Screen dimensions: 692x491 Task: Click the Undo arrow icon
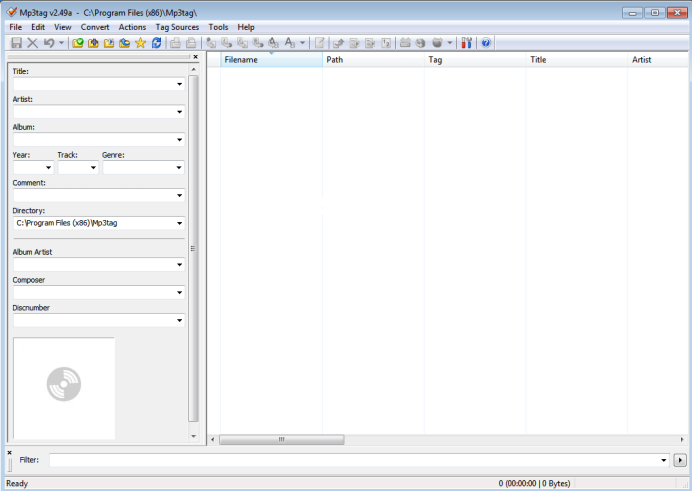pos(49,43)
